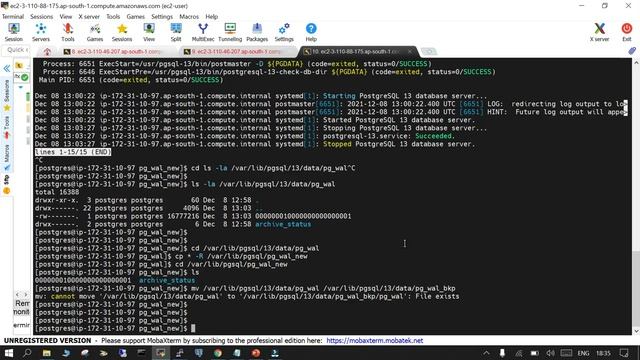Open the Macros menu
Screen dimensions: 640x360
coord(189,17)
